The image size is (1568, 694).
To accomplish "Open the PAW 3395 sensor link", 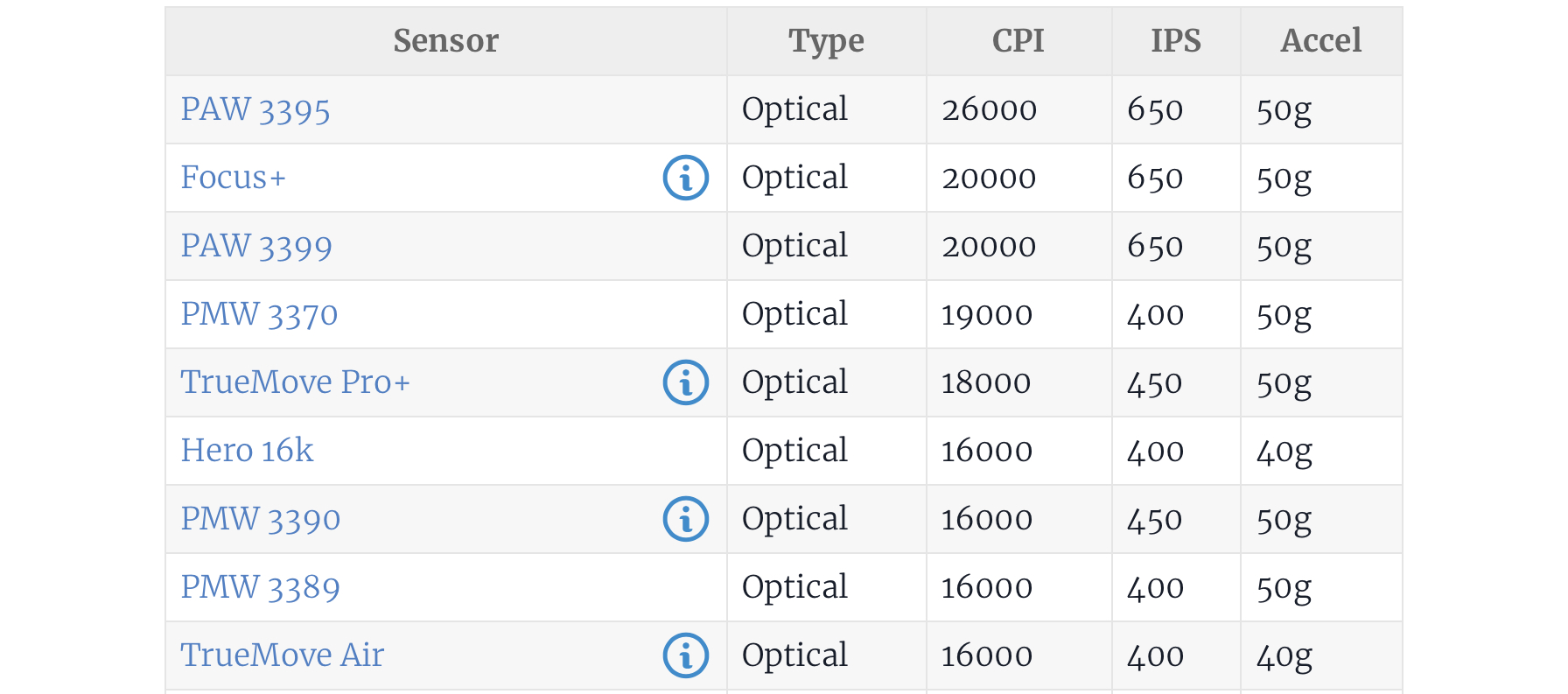I will [255, 110].
